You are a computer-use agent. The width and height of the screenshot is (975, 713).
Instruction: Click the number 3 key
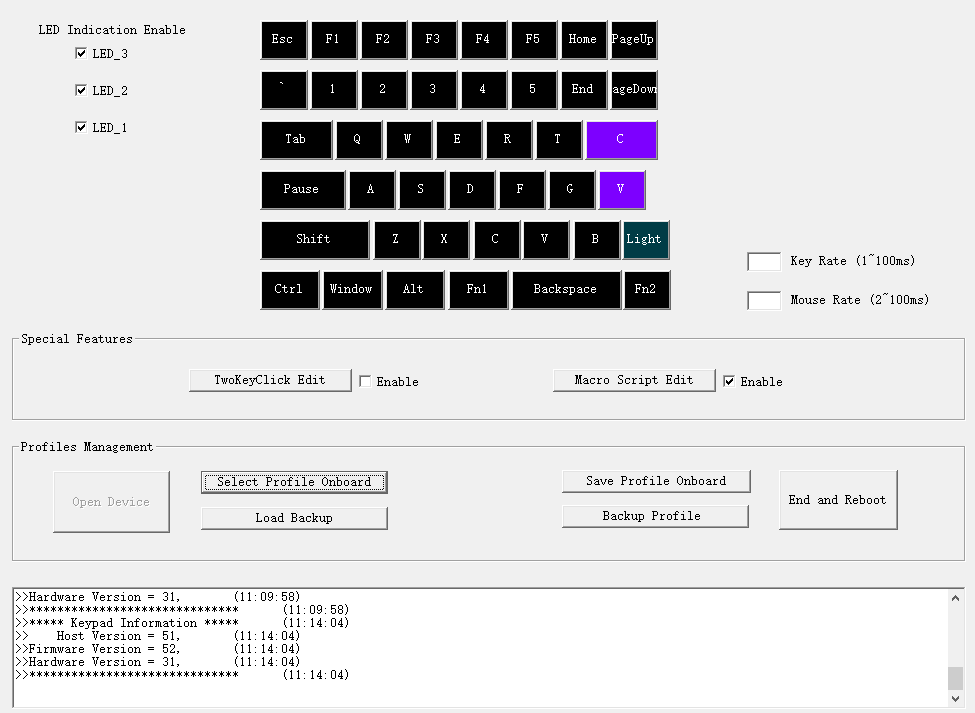[434, 90]
